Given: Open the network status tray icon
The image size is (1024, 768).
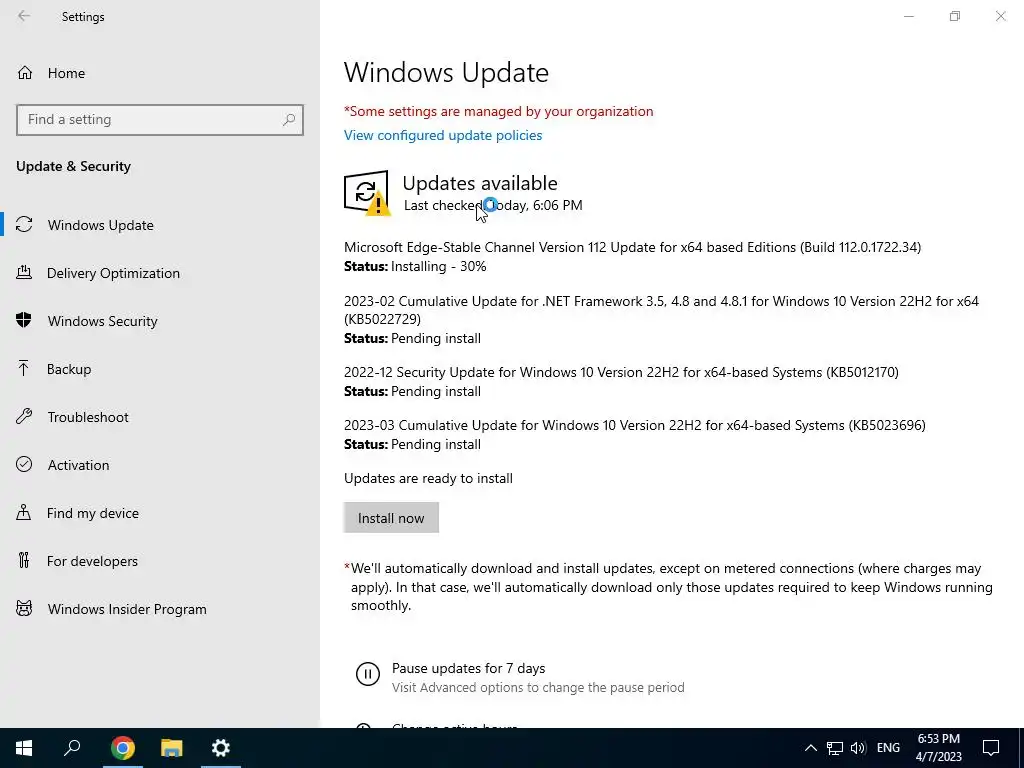Looking at the screenshot, I should 835,748.
